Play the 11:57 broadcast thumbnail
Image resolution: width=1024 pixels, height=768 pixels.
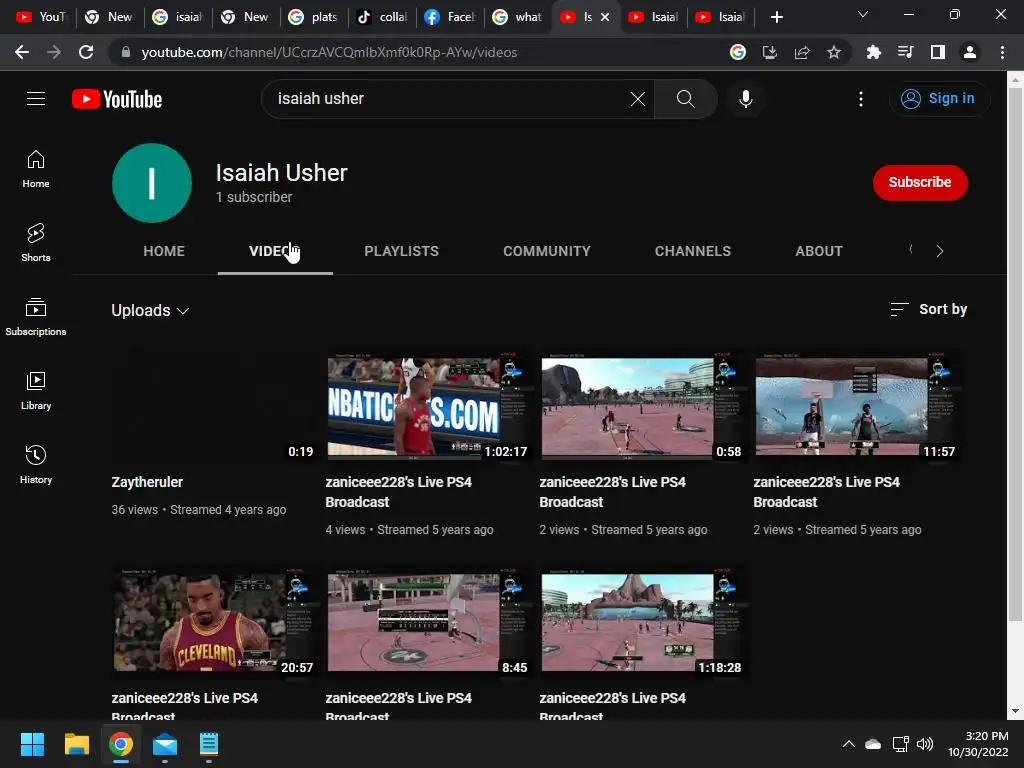856,406
